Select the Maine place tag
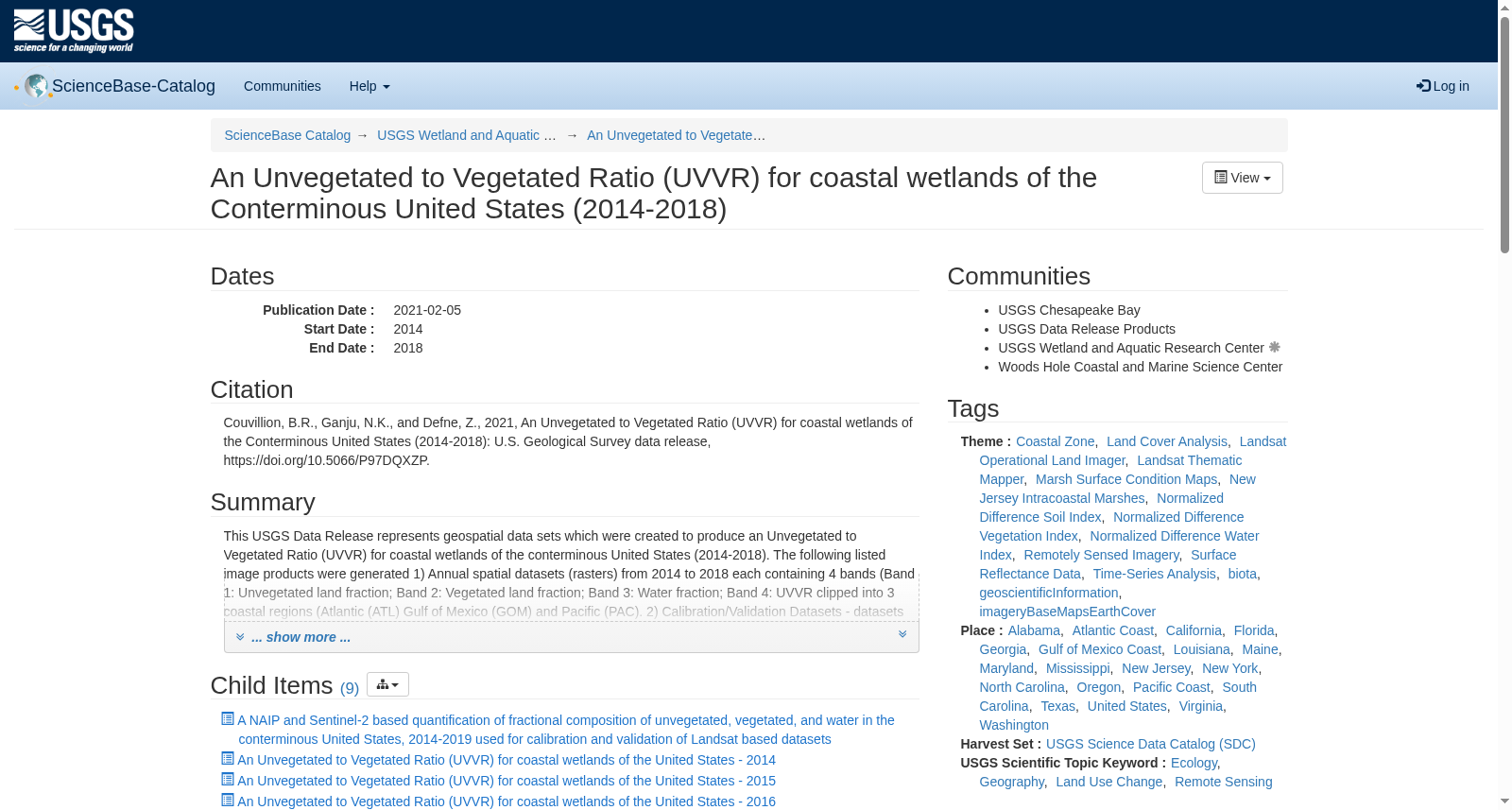This screenshot has height=810, width=1512. tap(1260, 649)
